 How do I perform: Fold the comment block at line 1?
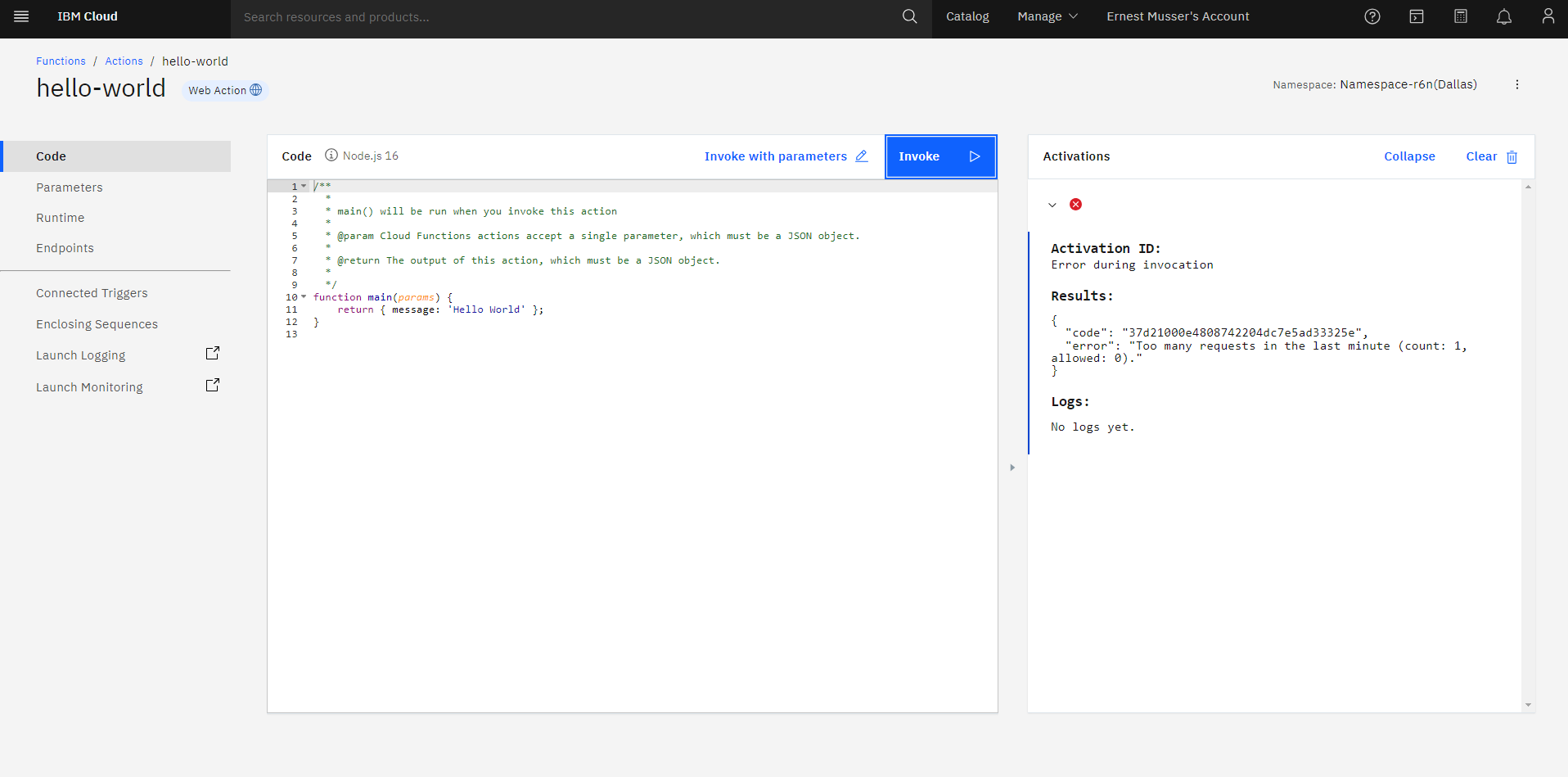pos(304,186)
